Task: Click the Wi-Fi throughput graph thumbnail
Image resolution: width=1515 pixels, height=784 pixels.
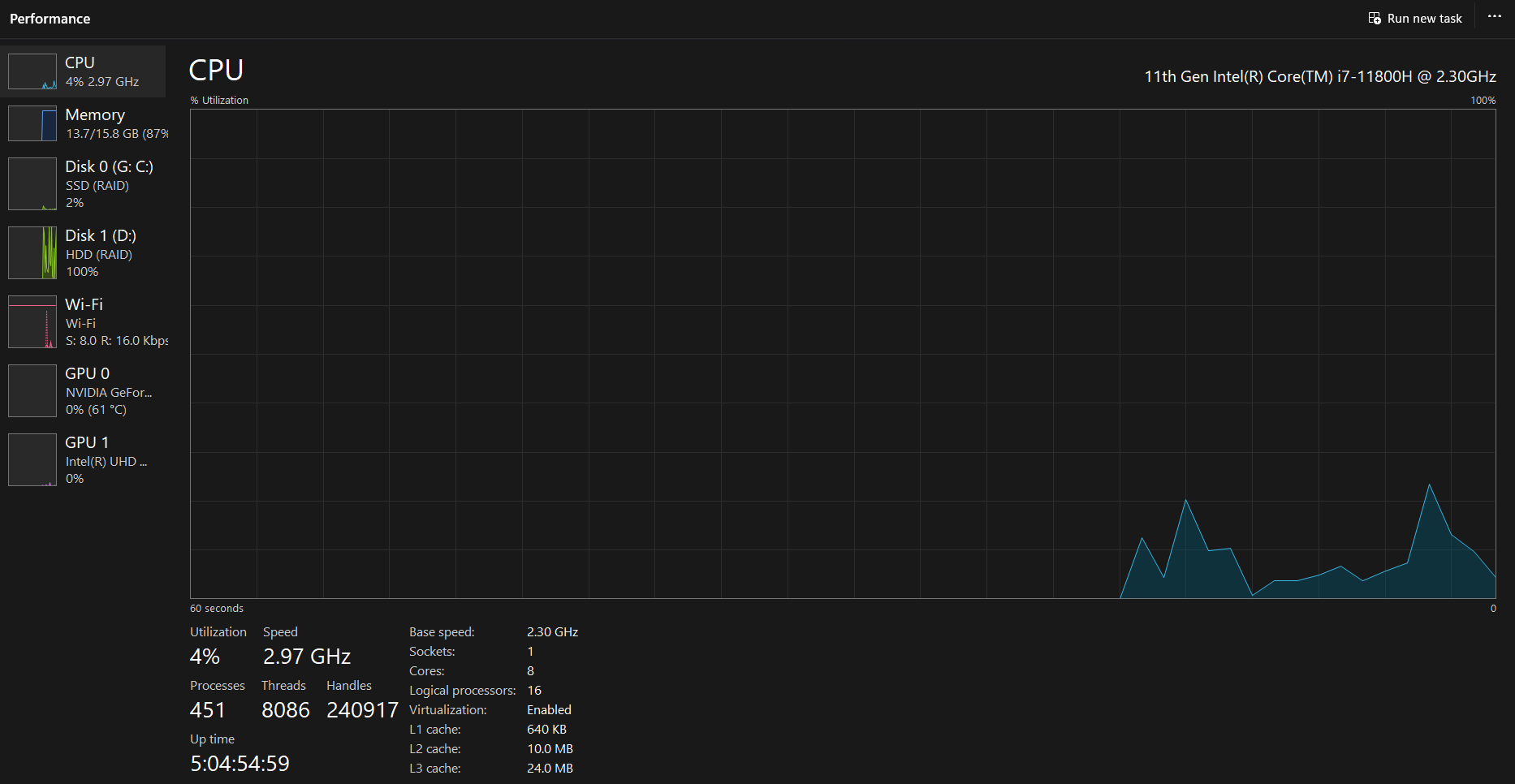Action: click(x=32, y=321)
